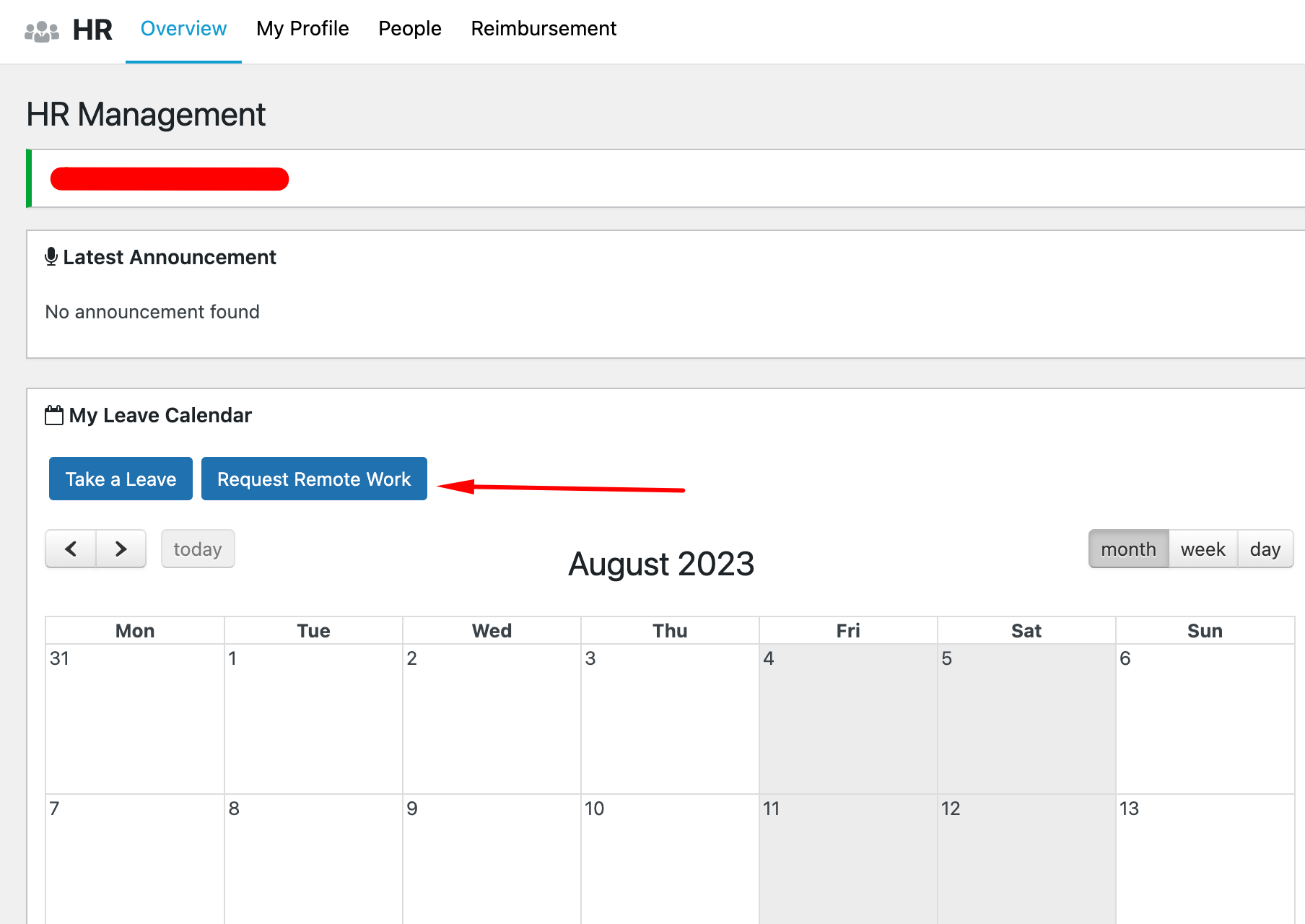Click the right chevron to view next month
This screenshot has width=1305, height=924.
point(121,549)
